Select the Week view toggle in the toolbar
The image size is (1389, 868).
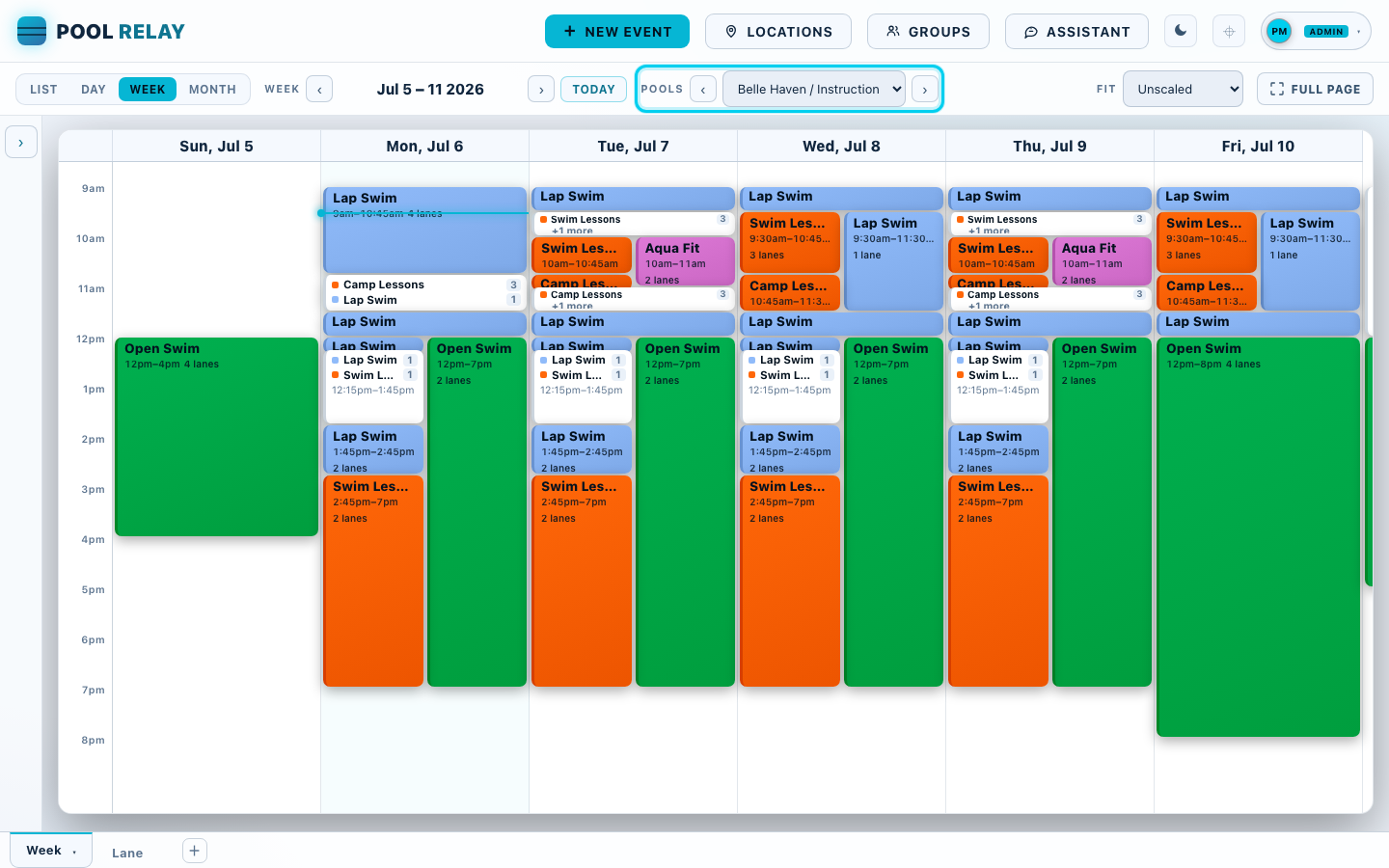tap(148, 89)
